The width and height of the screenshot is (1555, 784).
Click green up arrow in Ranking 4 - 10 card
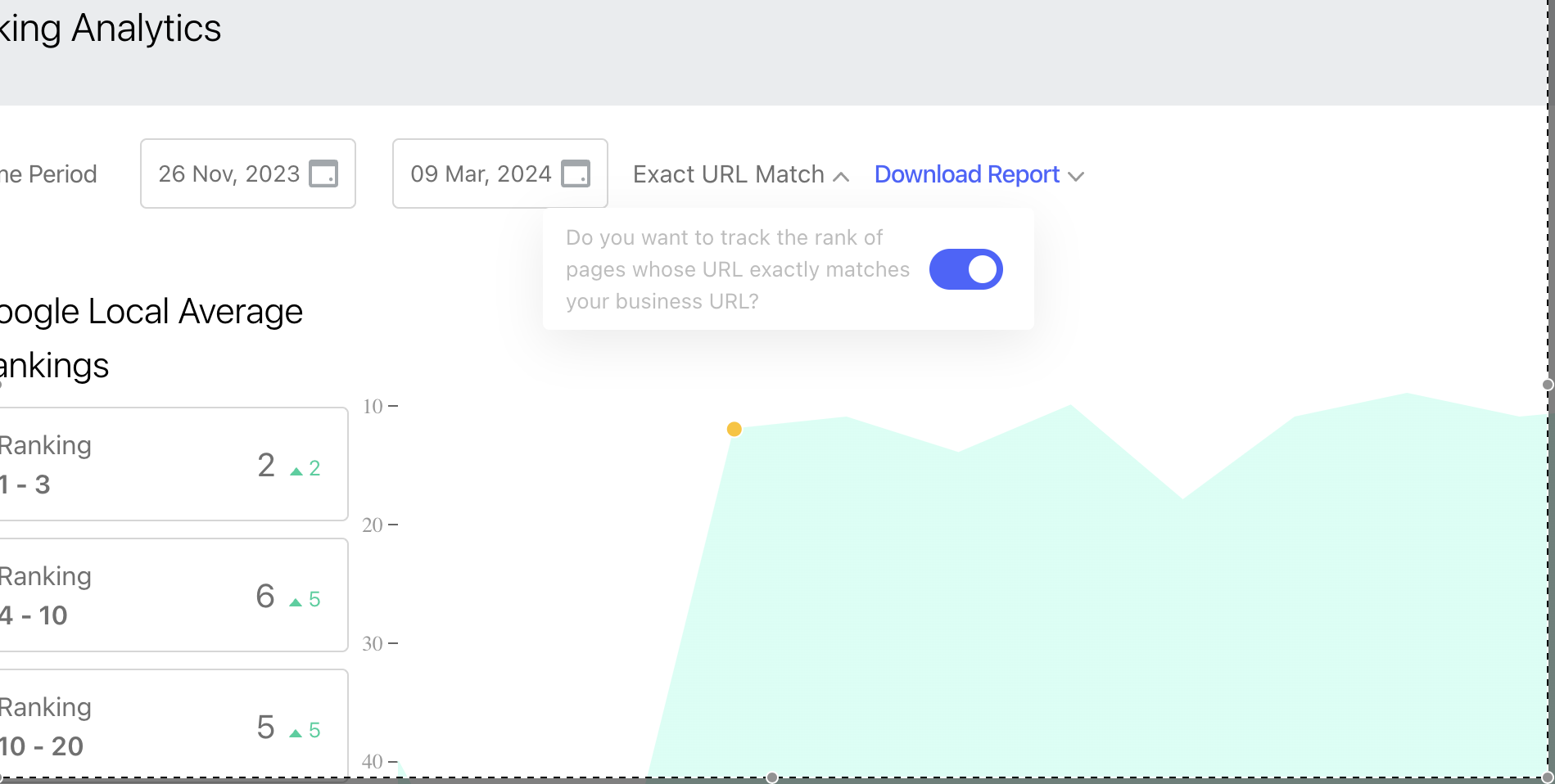[x=296, y=602]
